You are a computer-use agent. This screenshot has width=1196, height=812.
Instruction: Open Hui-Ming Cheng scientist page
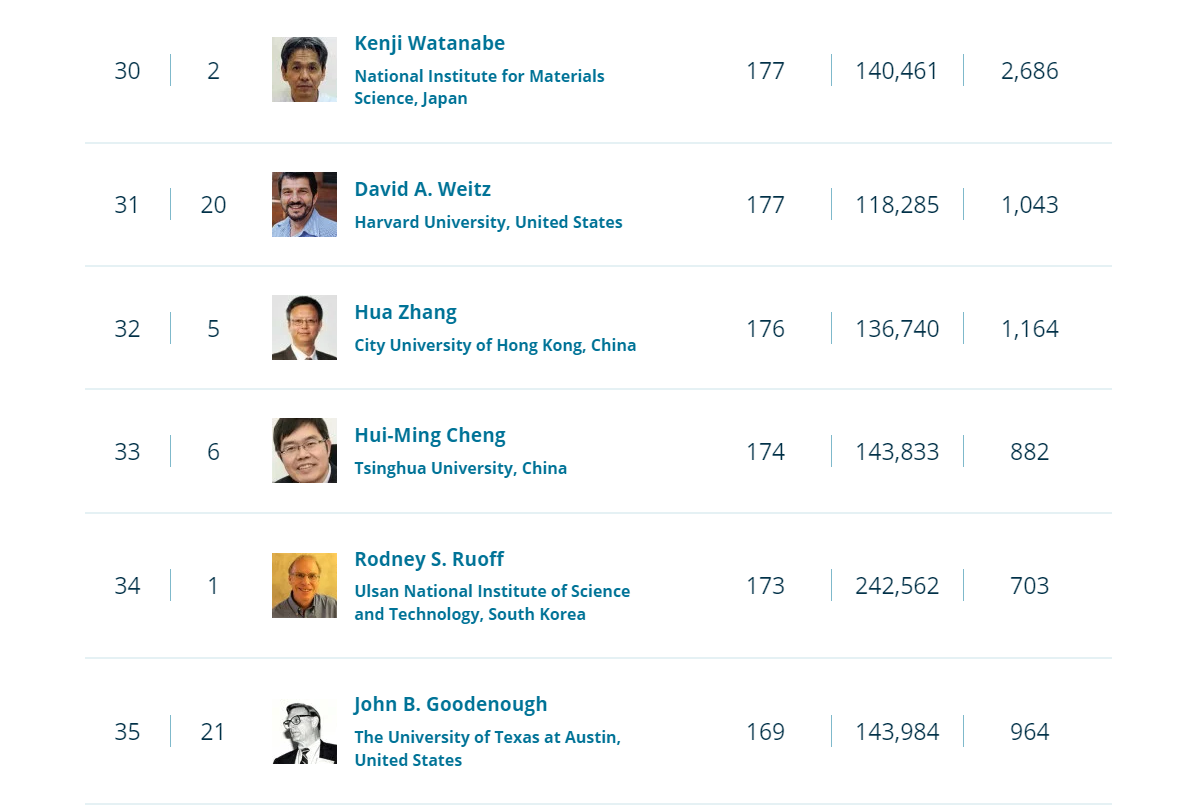(x=430, y=435)
